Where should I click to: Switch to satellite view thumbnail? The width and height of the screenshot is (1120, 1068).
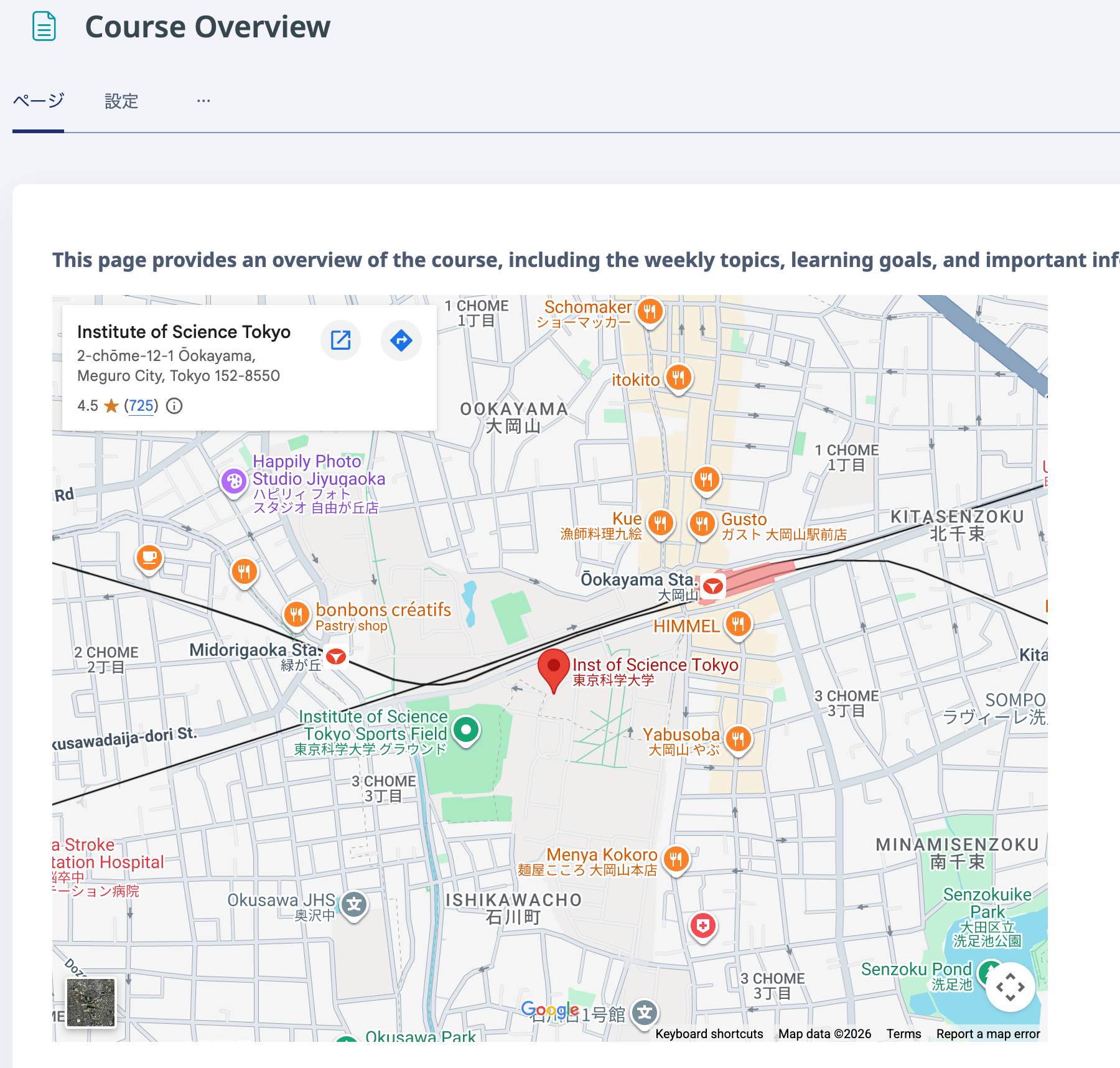(x=91, y=1002)
